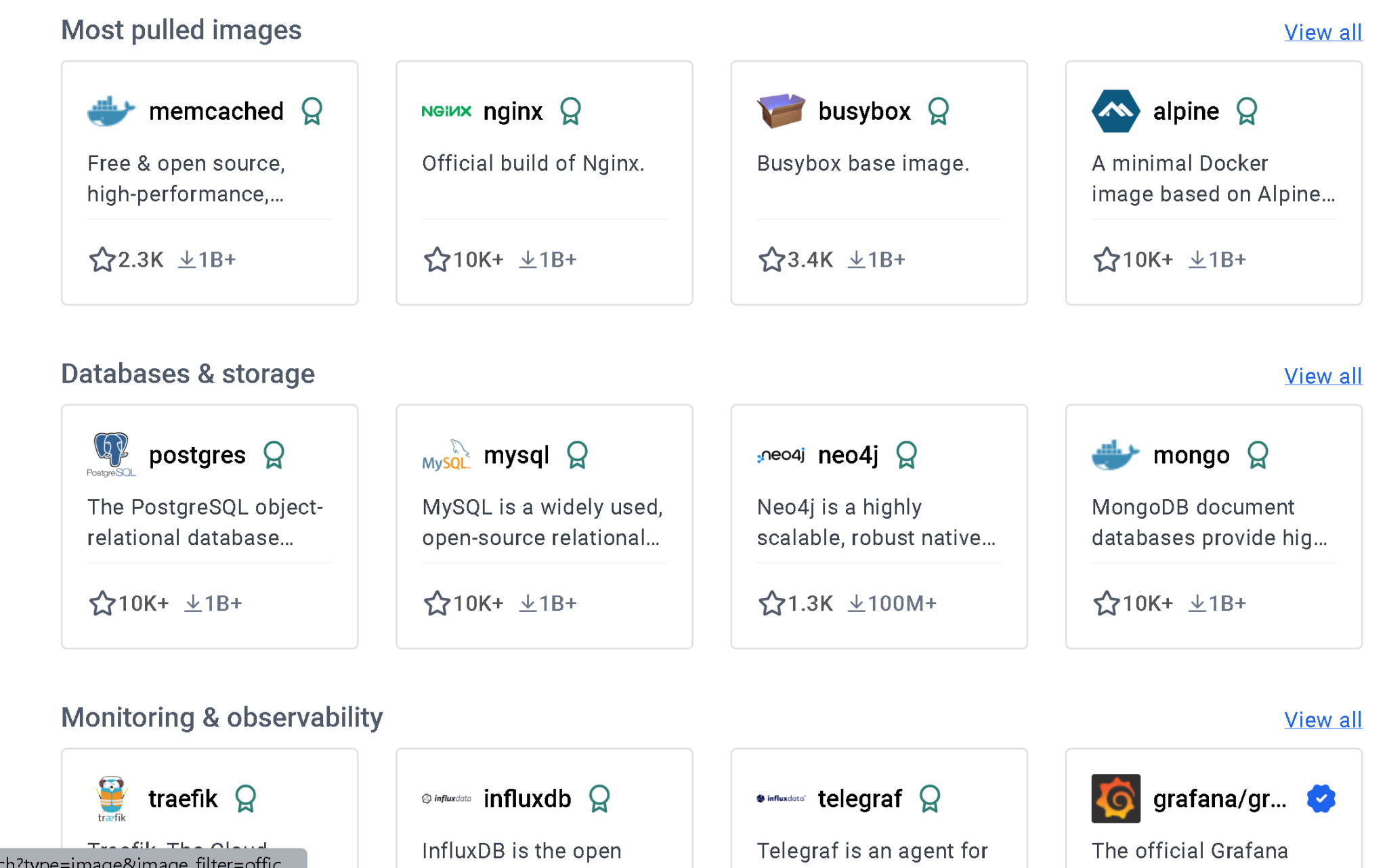Toggle the star on the postgres image

[x=102, y=603]
